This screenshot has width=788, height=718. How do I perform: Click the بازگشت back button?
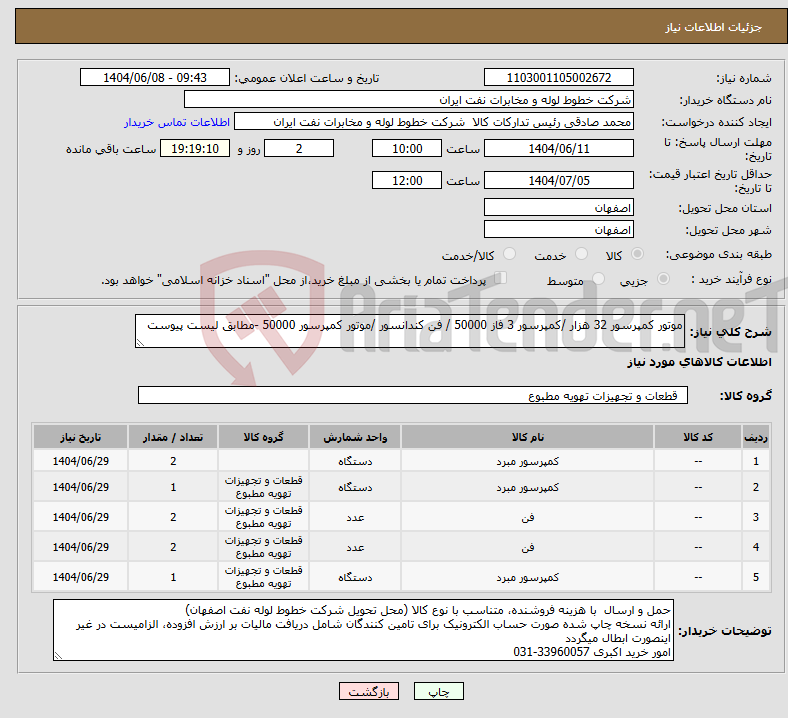point(369,691)
